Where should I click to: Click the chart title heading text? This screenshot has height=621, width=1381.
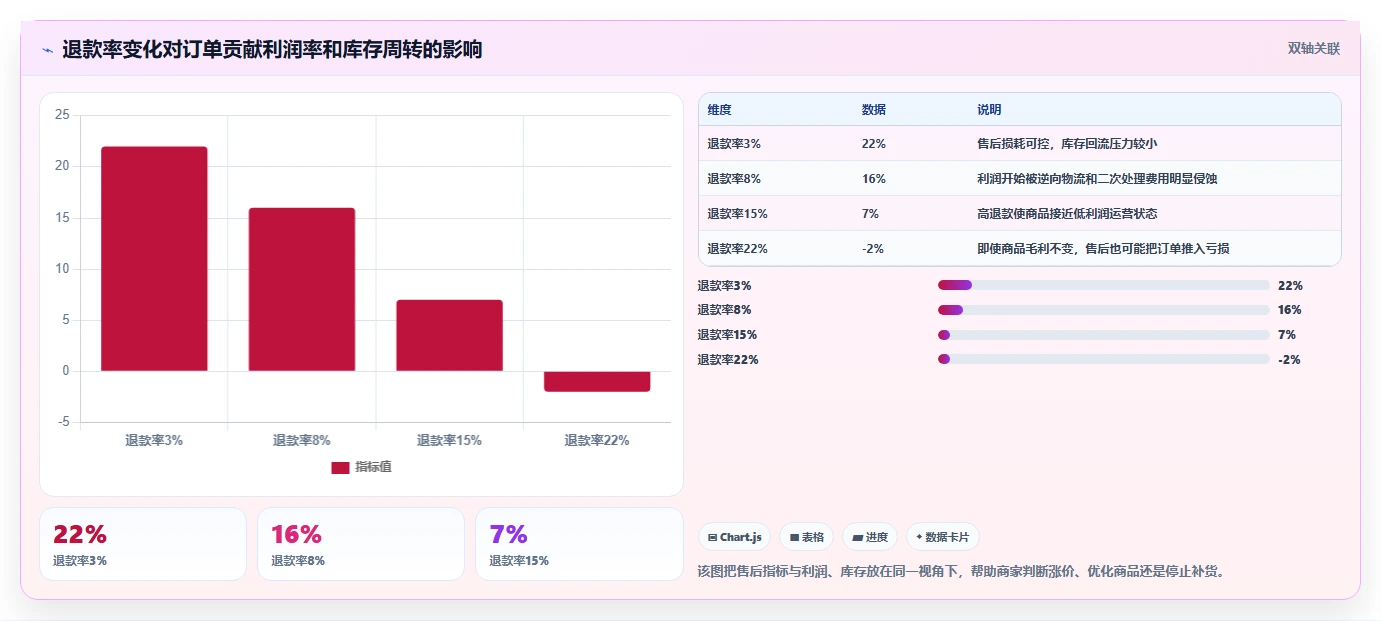[x=272, y=49]
